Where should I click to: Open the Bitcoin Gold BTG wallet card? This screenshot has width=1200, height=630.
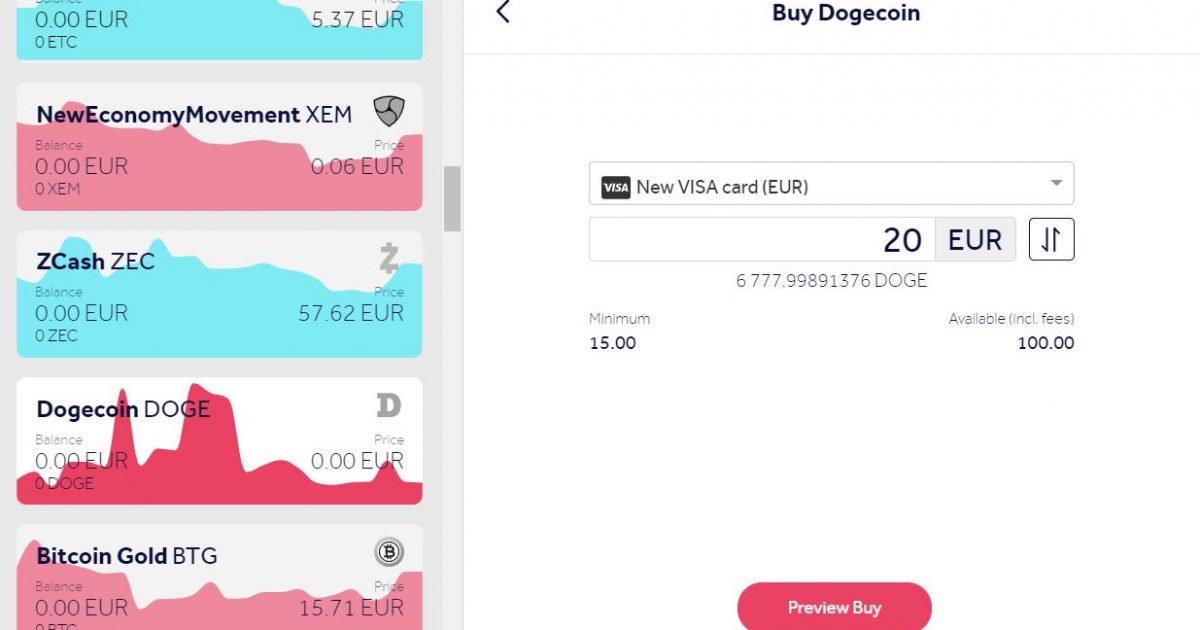pyautogui.click(x=219, y=577)
